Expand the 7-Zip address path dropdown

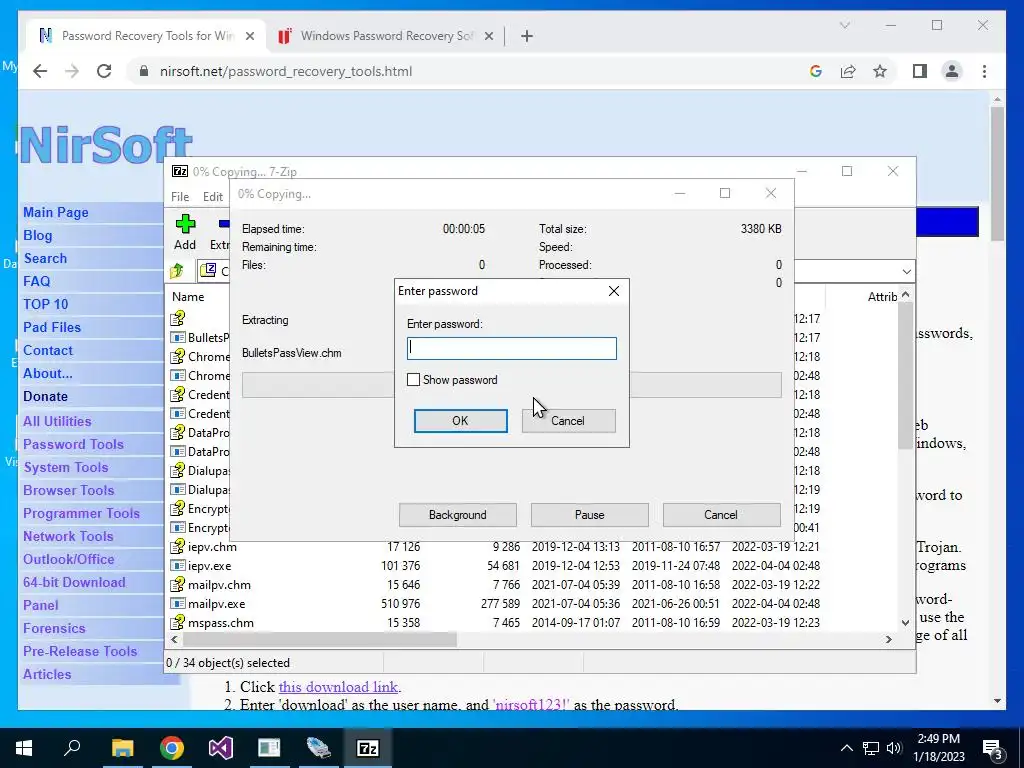click(906, 271)
